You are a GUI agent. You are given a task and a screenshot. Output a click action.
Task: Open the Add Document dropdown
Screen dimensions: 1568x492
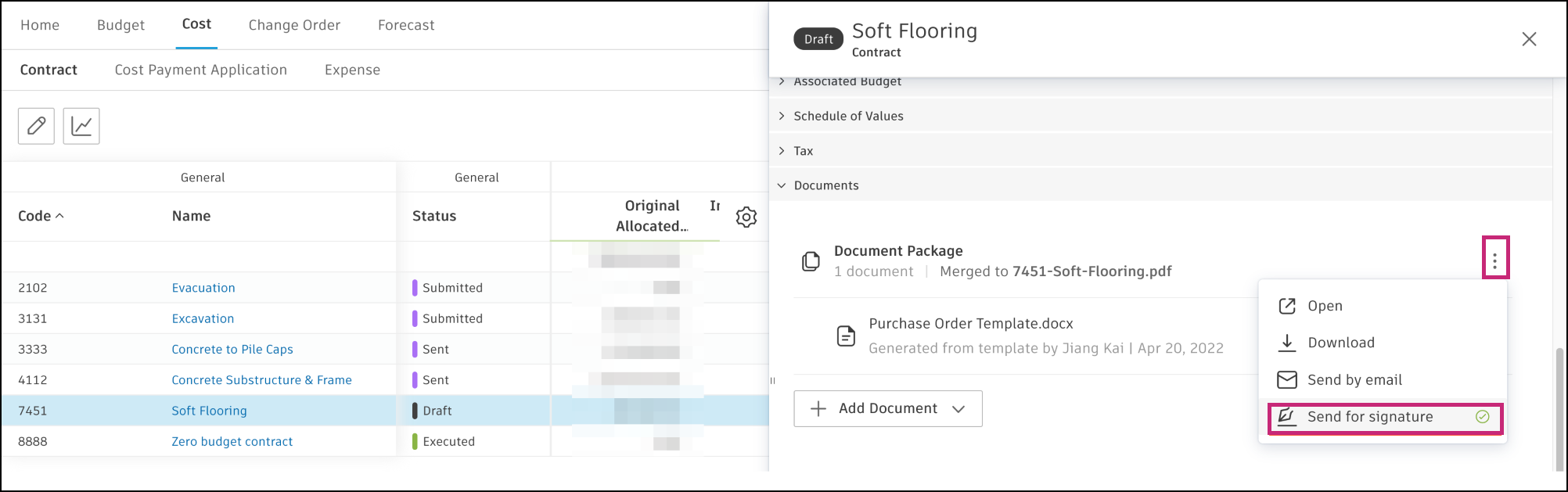(888, 409)
